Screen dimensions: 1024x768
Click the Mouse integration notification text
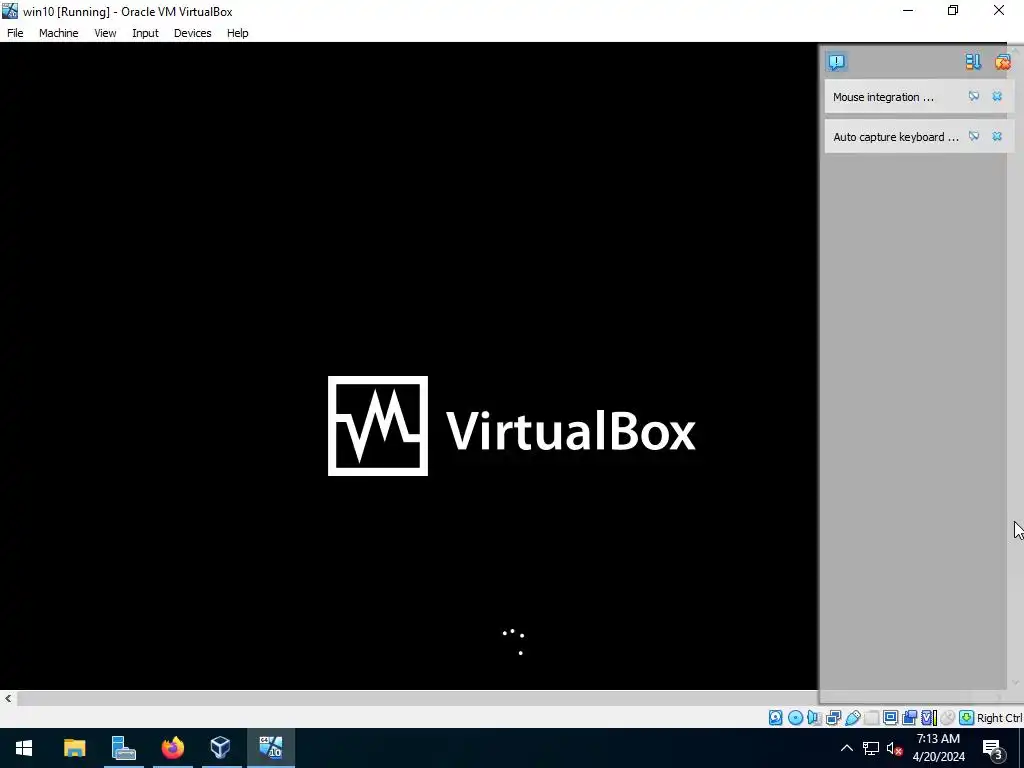883,97
